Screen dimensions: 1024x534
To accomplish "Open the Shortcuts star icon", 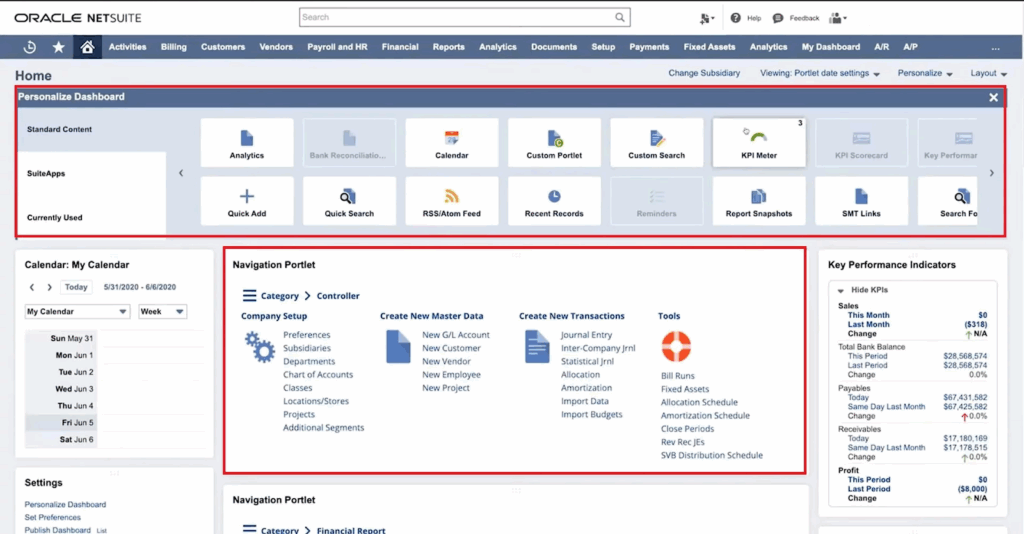I will 58,47.
